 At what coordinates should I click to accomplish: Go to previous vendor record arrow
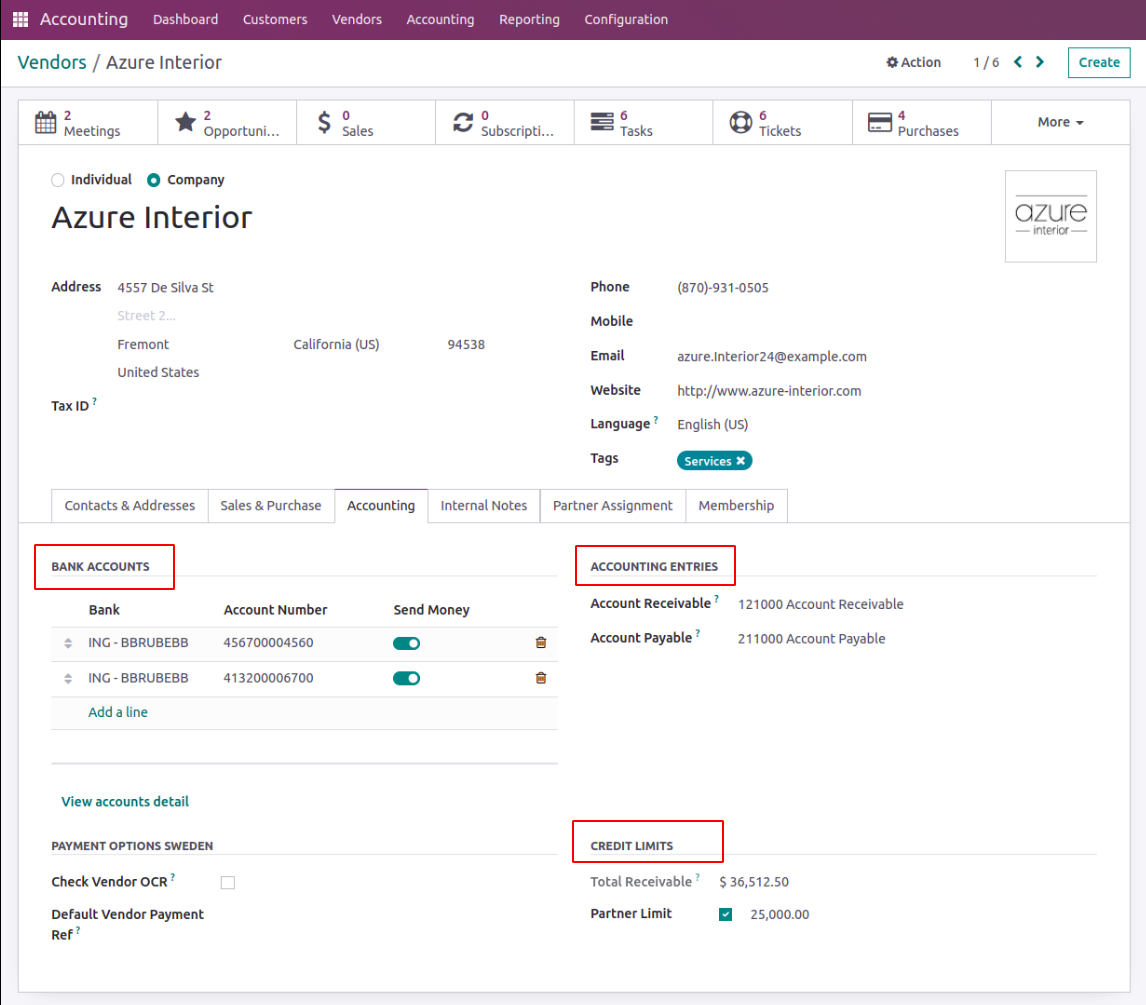pyautogui.click(x=1018, y=62)
